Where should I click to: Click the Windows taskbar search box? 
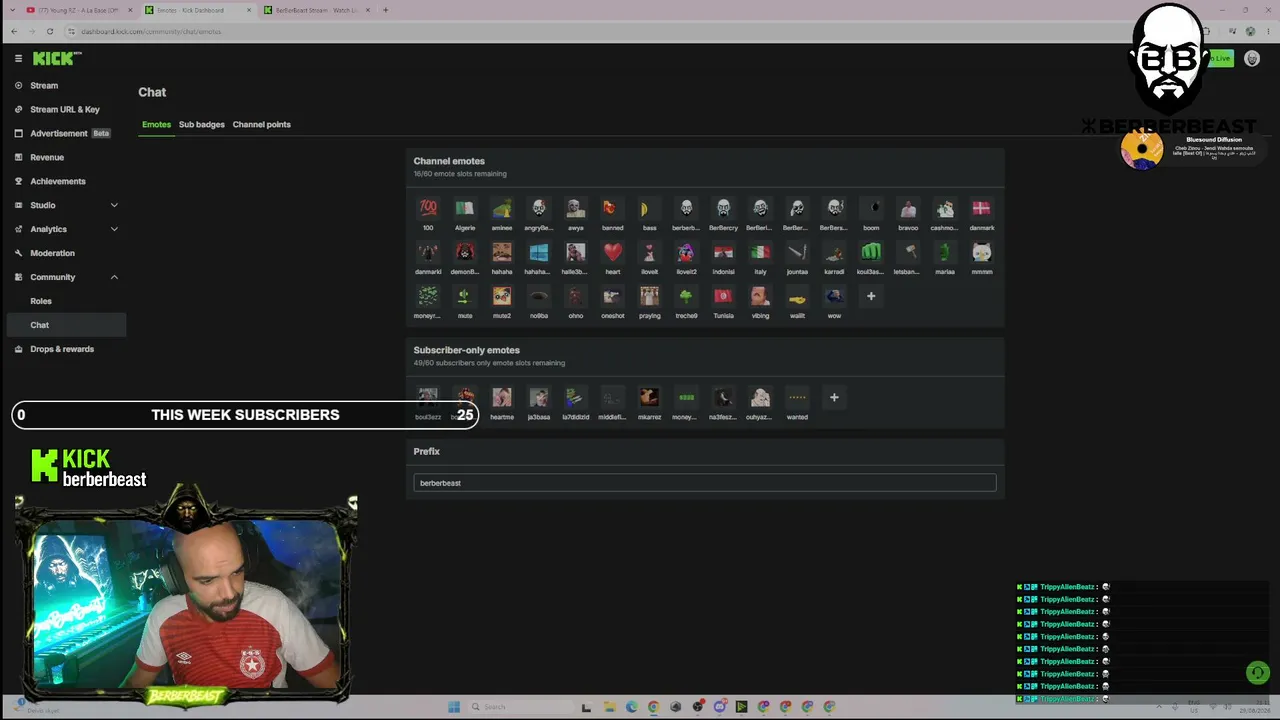click(520, 707)
